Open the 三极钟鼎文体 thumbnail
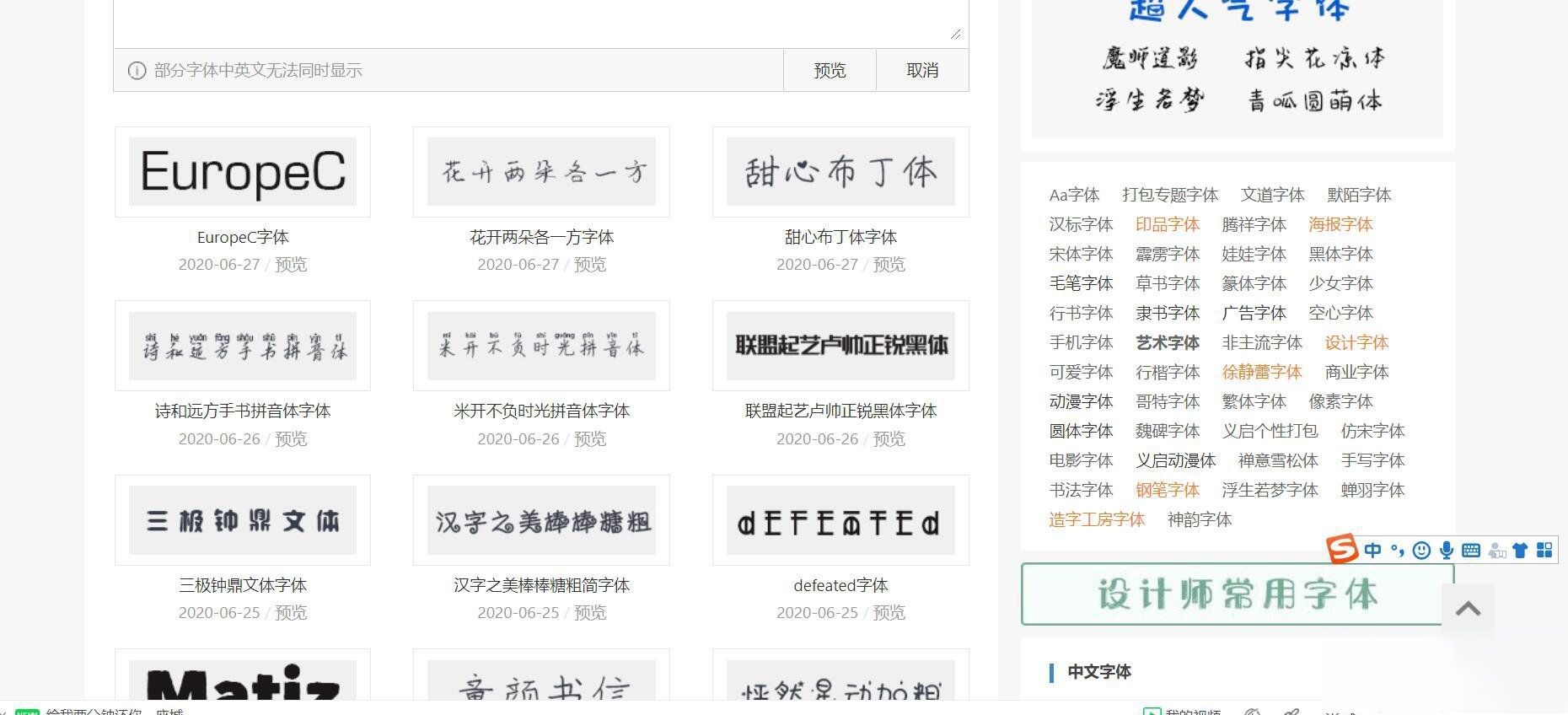 point(243,520)
